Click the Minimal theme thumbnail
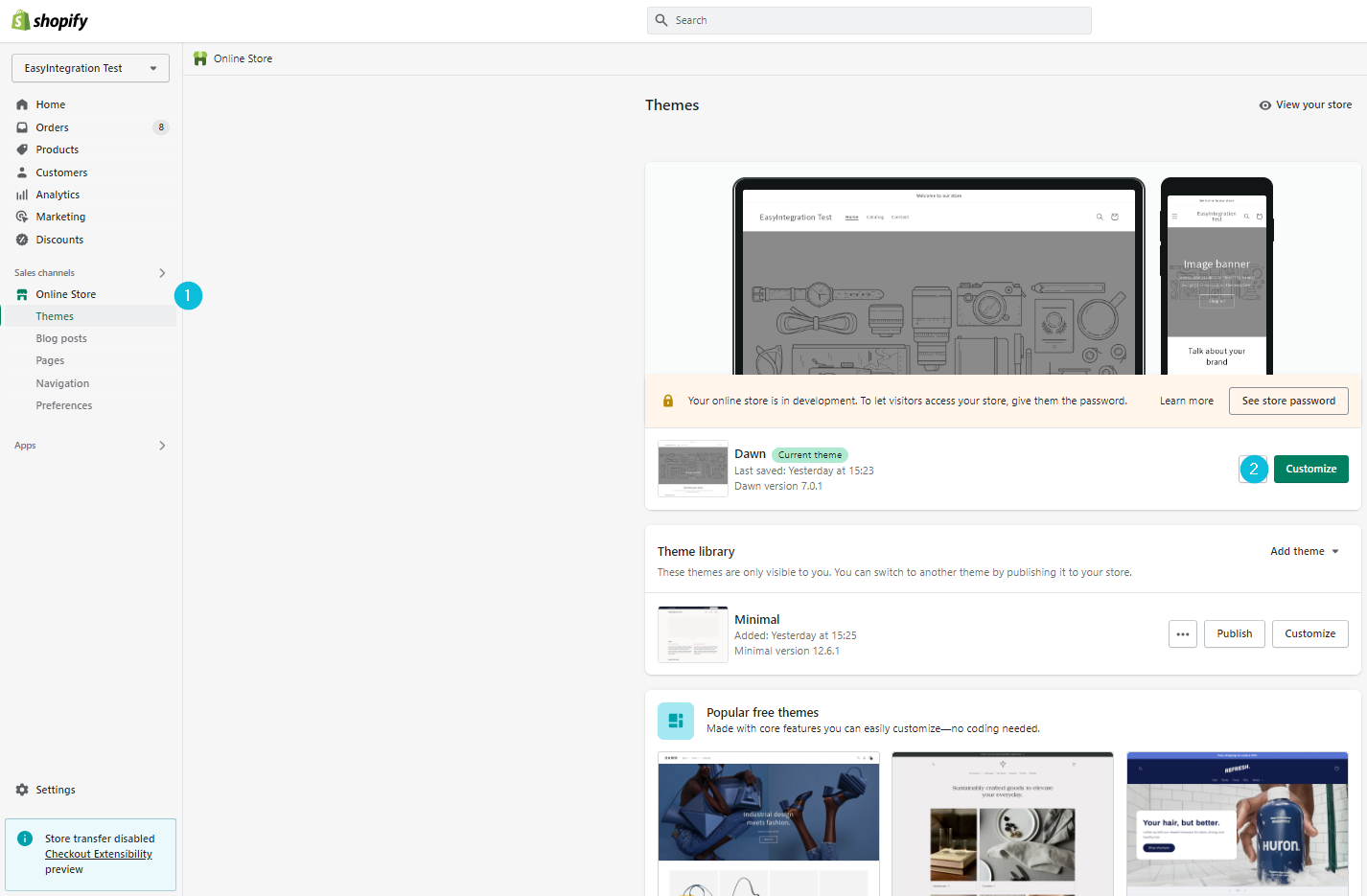The height and width of the screenshot is (896, 1367). (693, 634)
